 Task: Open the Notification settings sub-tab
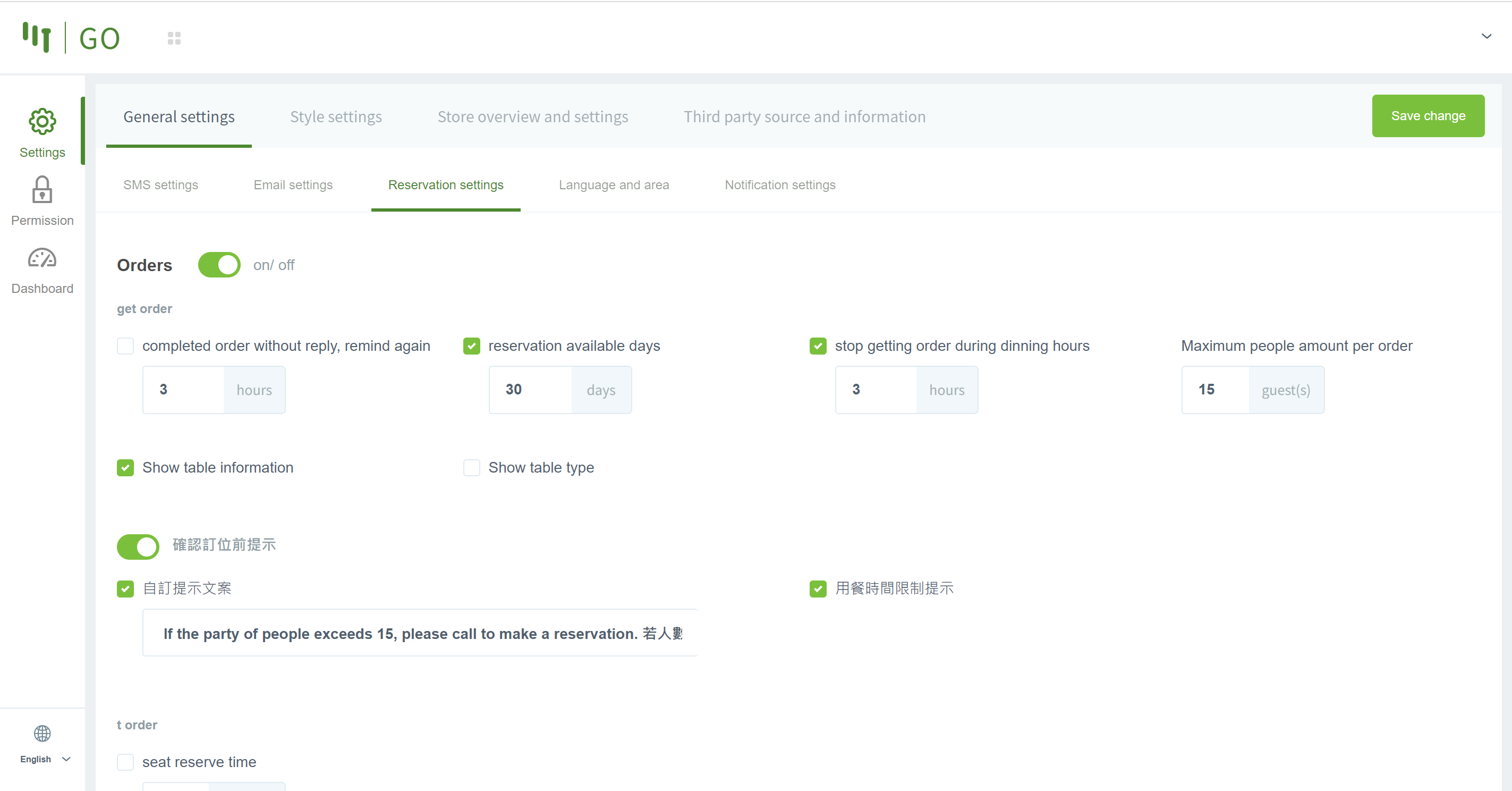coord(779,185)
